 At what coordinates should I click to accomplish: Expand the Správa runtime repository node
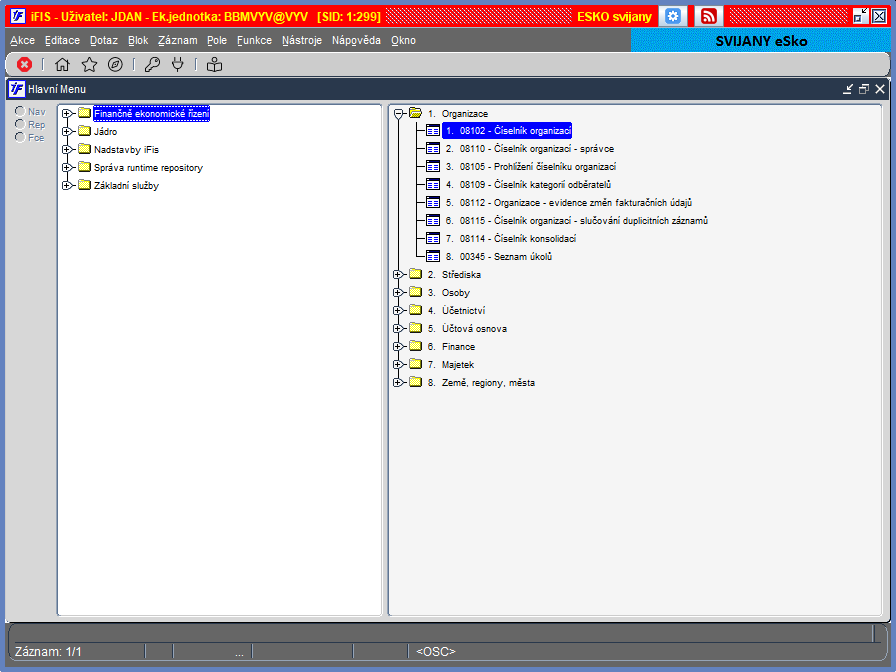[67, 167]
